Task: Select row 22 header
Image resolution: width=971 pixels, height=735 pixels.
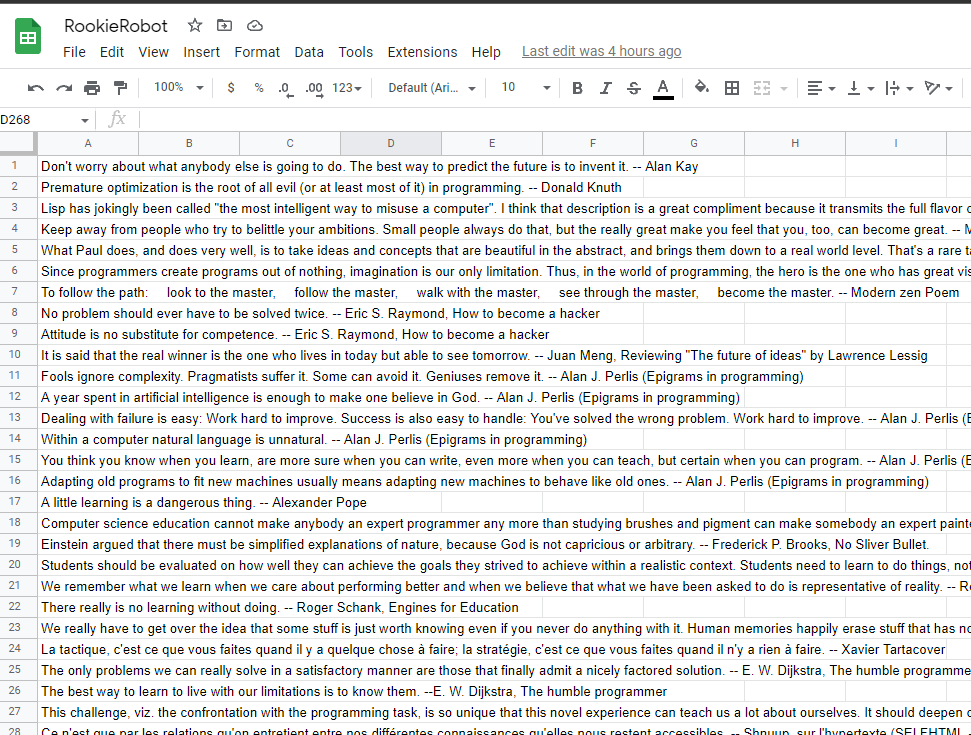Action: pos(18,607)
